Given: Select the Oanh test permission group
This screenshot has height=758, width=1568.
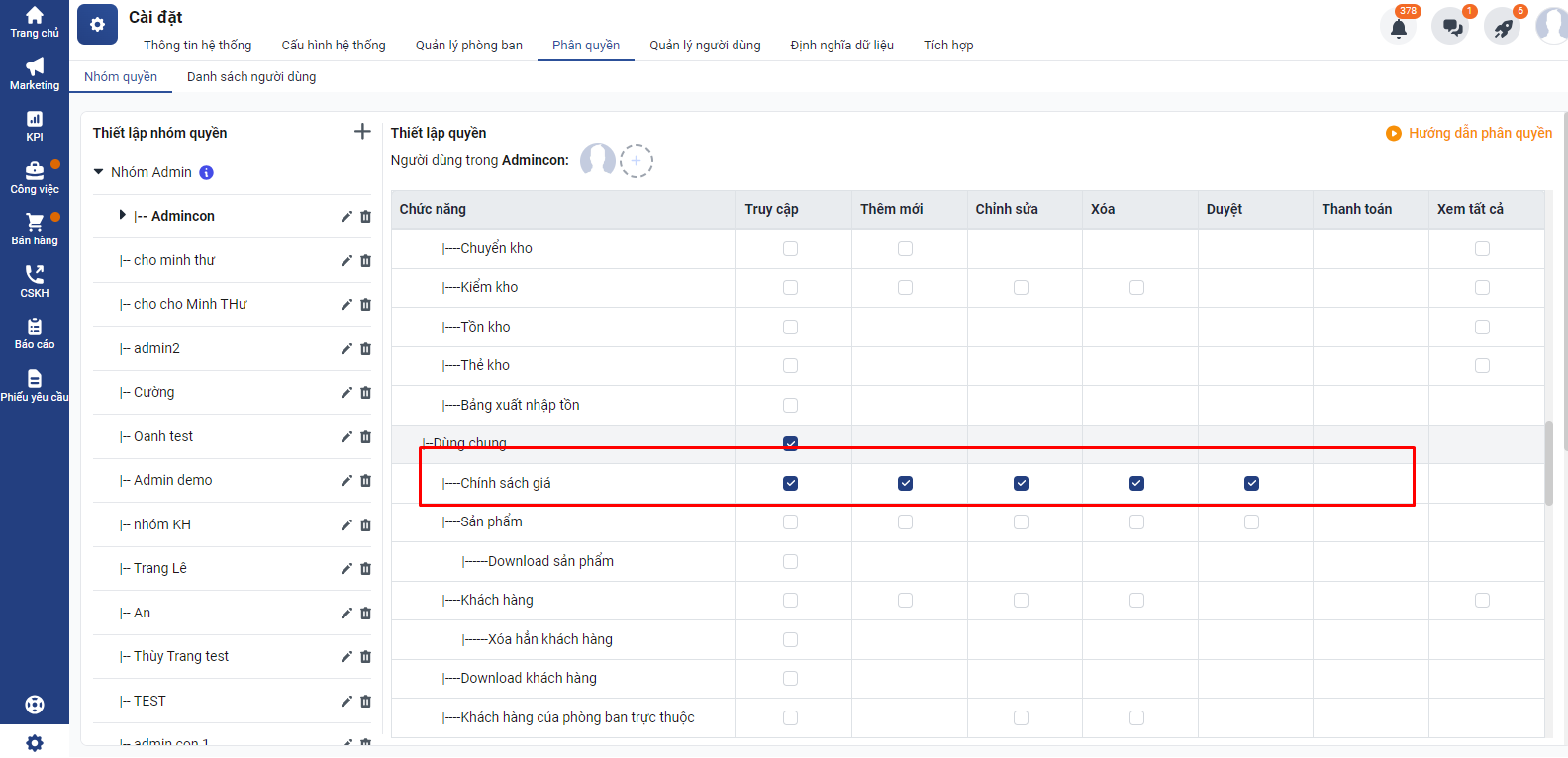Looking at the screenshot, I should click(x=163, y=436).
